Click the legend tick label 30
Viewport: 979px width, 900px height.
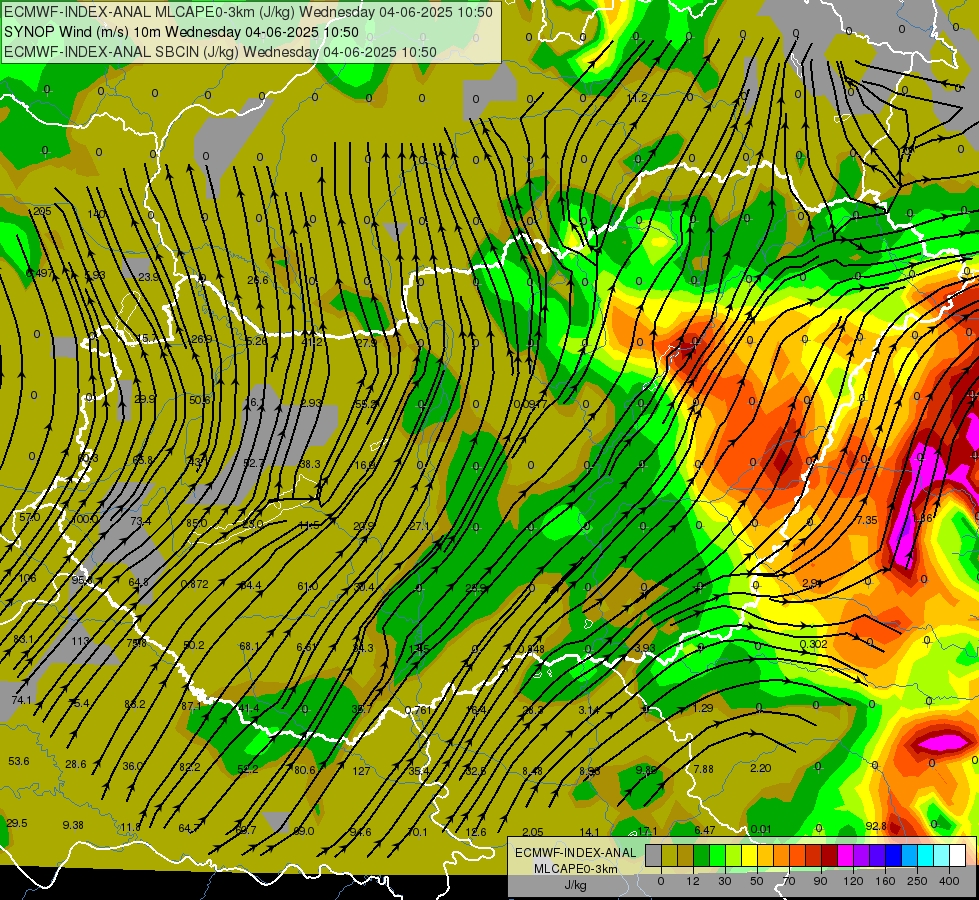point(724,881)
